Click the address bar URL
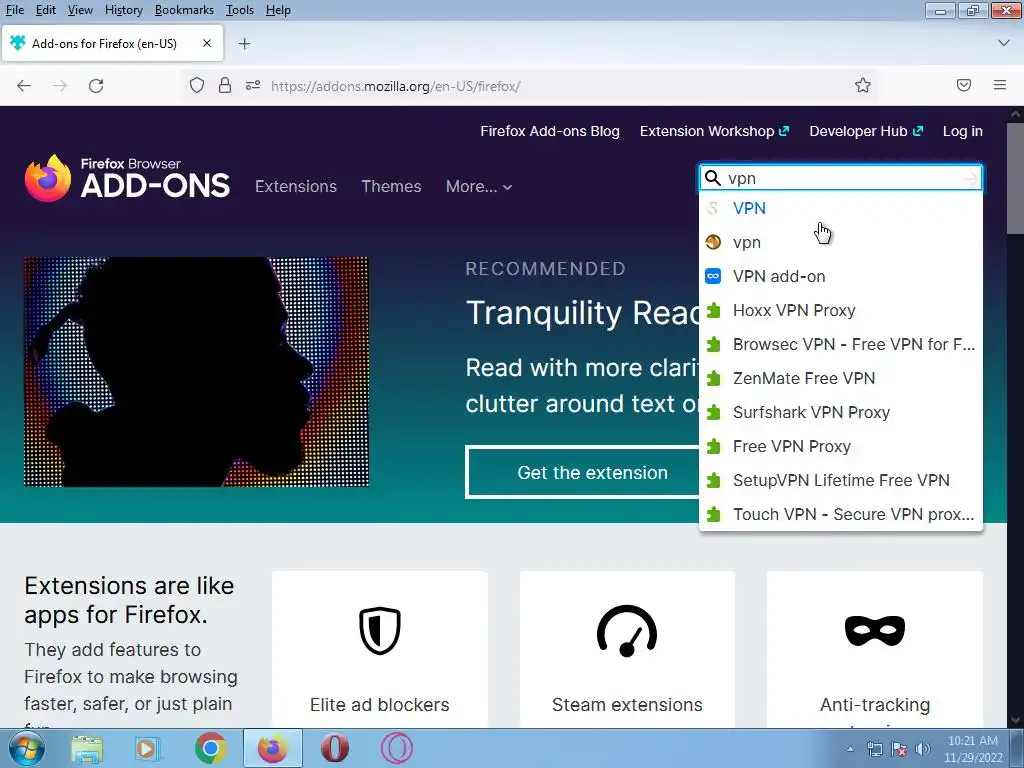Image resolution: width=1024 pixels, height=768 pixels. [395, 86]
